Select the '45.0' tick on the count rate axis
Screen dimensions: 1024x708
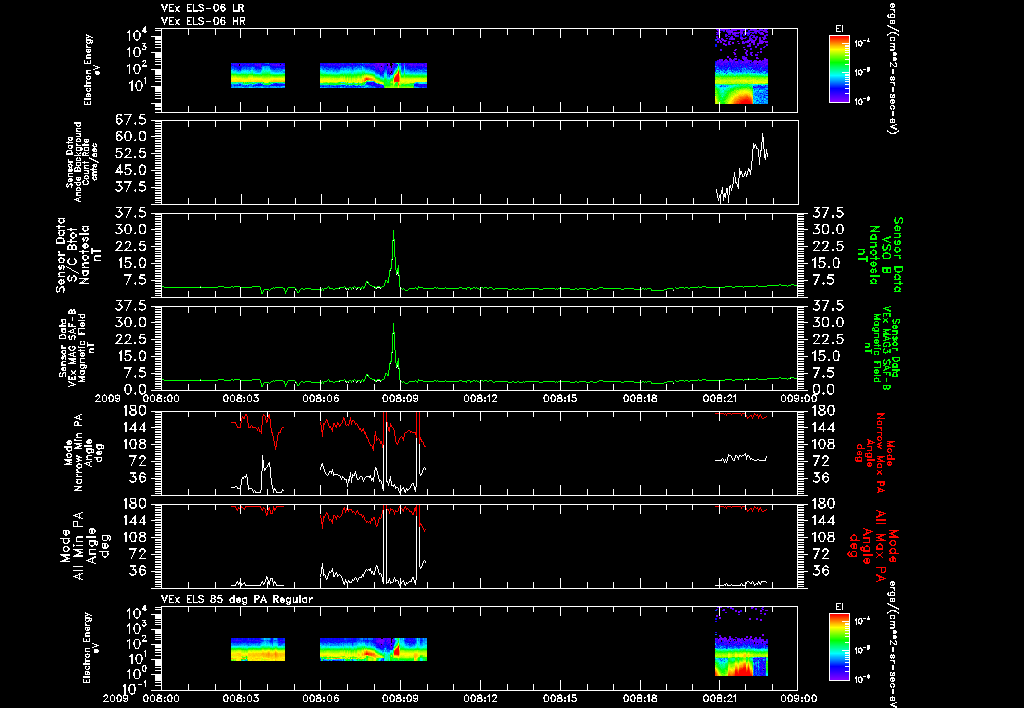pos(132,170)
